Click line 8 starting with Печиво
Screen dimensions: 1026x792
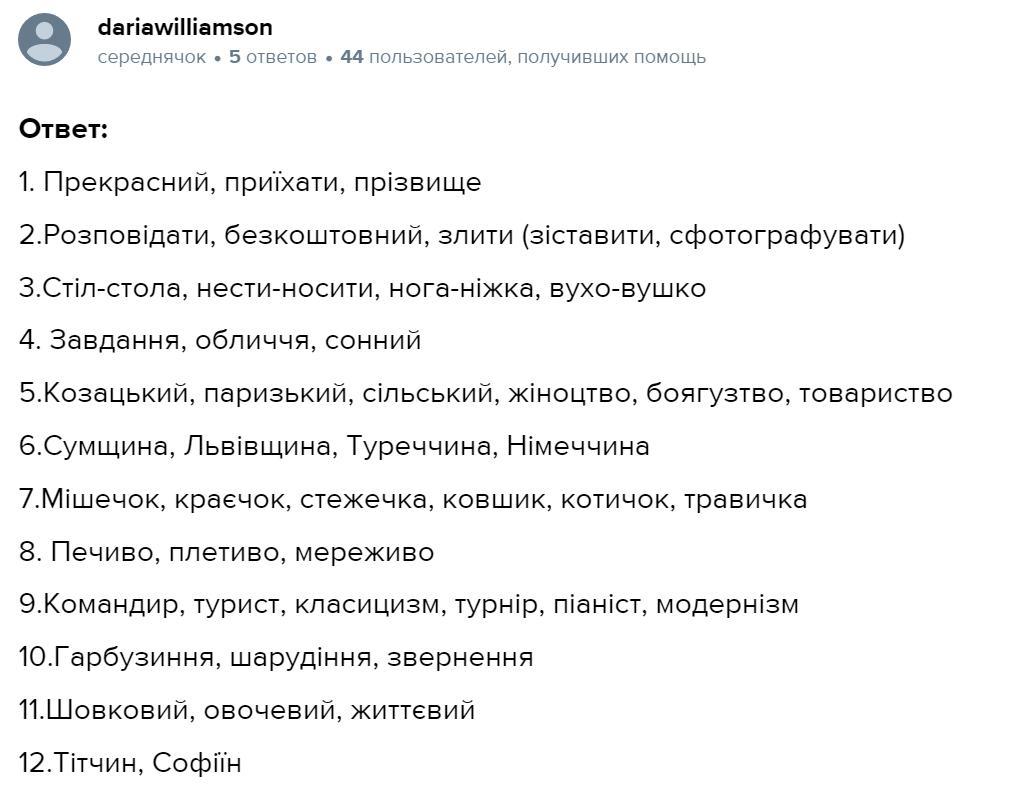click(227, 552)
